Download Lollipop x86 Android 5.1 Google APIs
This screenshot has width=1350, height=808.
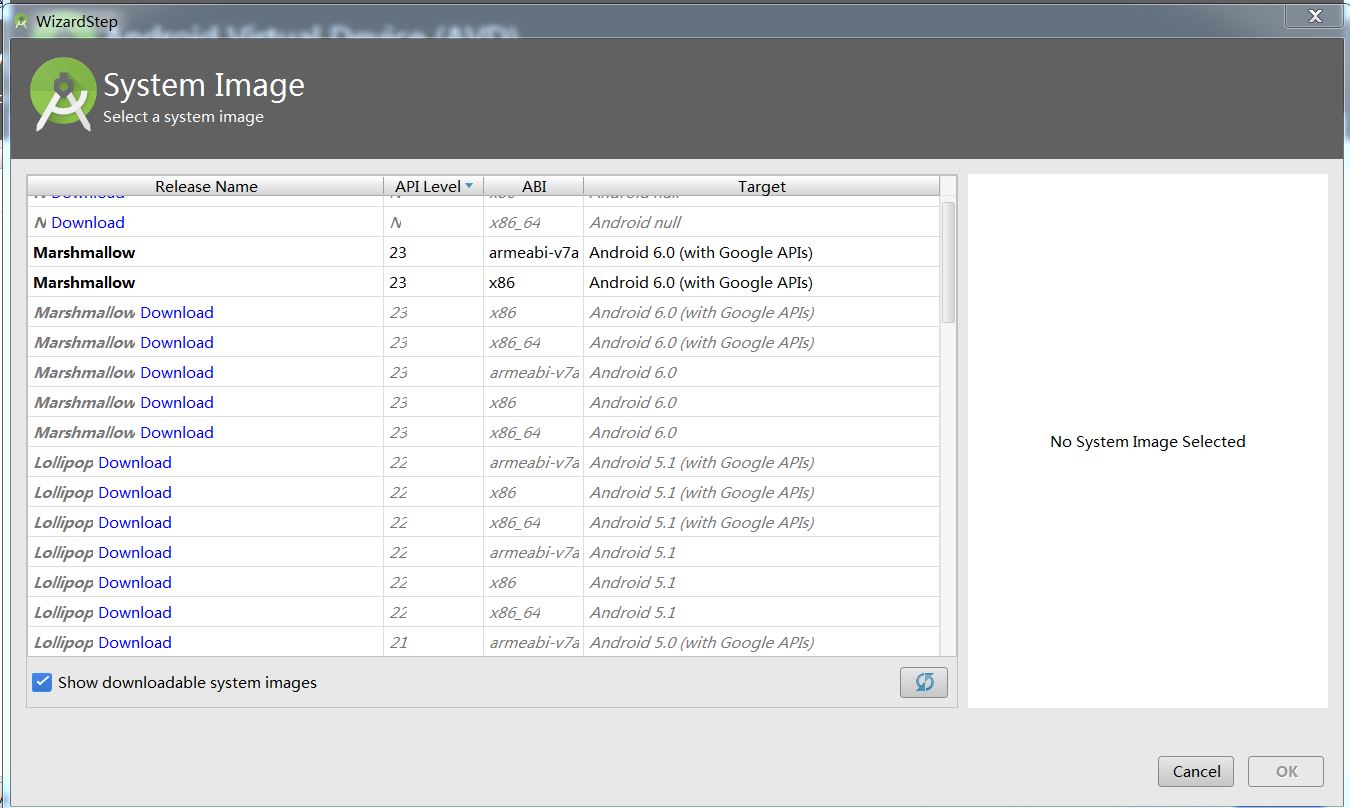point(135,492)
